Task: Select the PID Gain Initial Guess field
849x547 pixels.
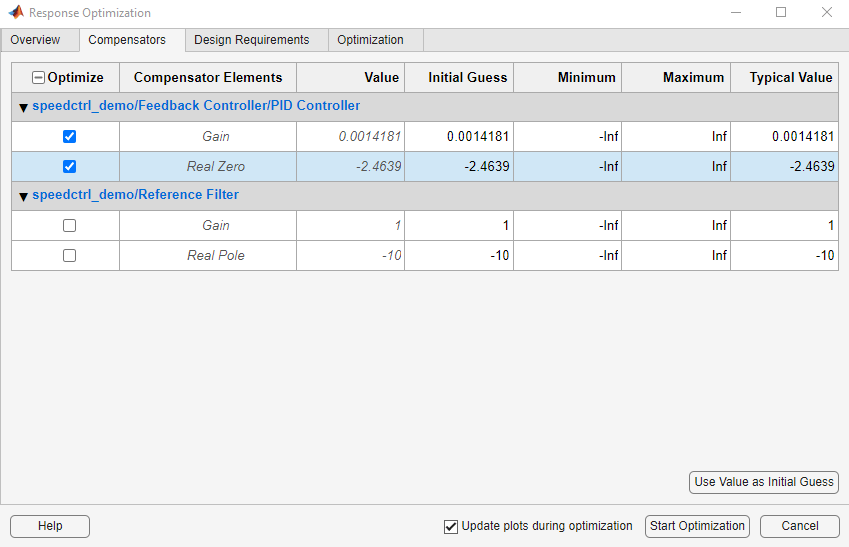Action: pos(459,136)
